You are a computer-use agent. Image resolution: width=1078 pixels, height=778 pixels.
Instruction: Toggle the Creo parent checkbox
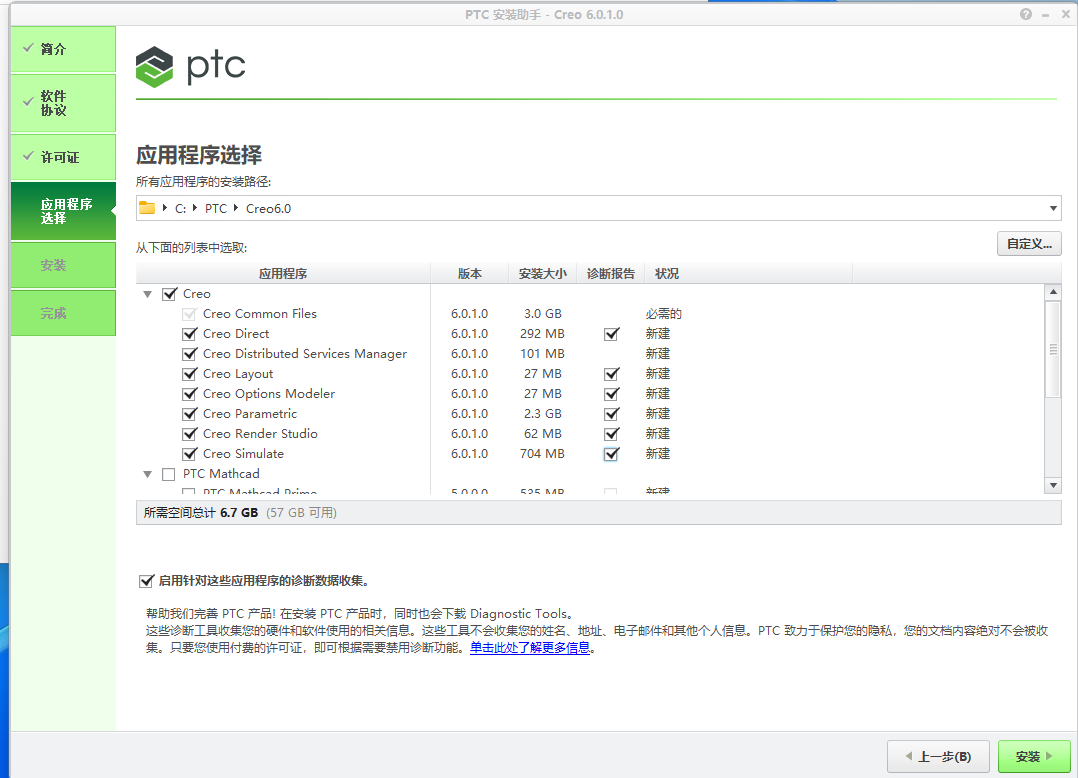point(169,294)
